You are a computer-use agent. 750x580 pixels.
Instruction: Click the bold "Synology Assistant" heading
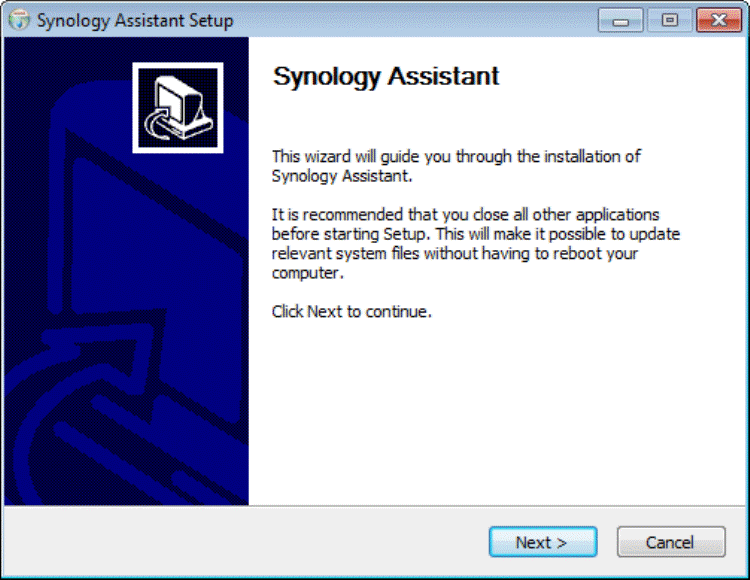tap(386, 77)
